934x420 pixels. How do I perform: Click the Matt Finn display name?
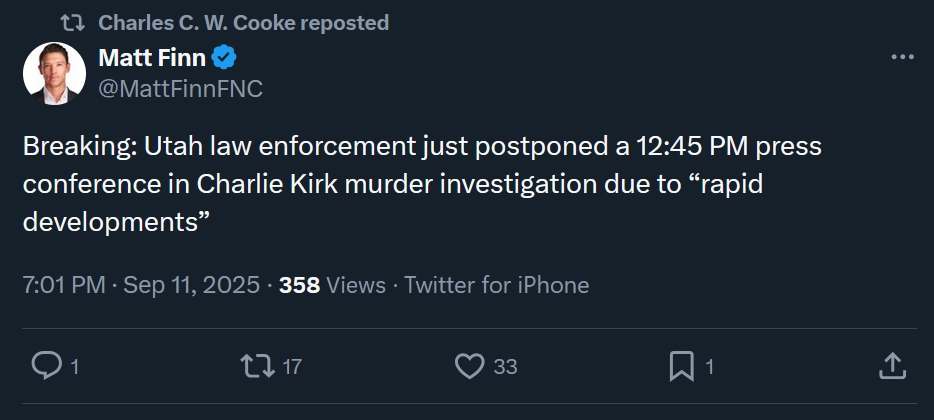152,58
